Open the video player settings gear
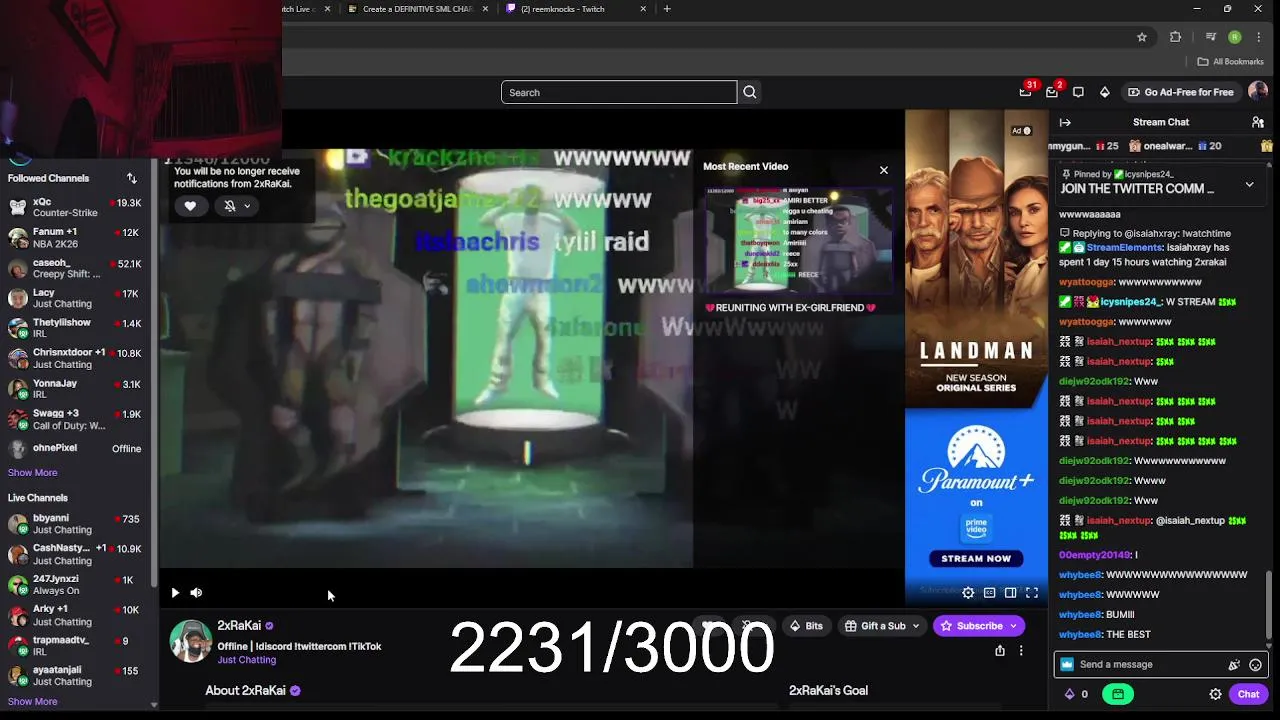 [x=968, y=593]
